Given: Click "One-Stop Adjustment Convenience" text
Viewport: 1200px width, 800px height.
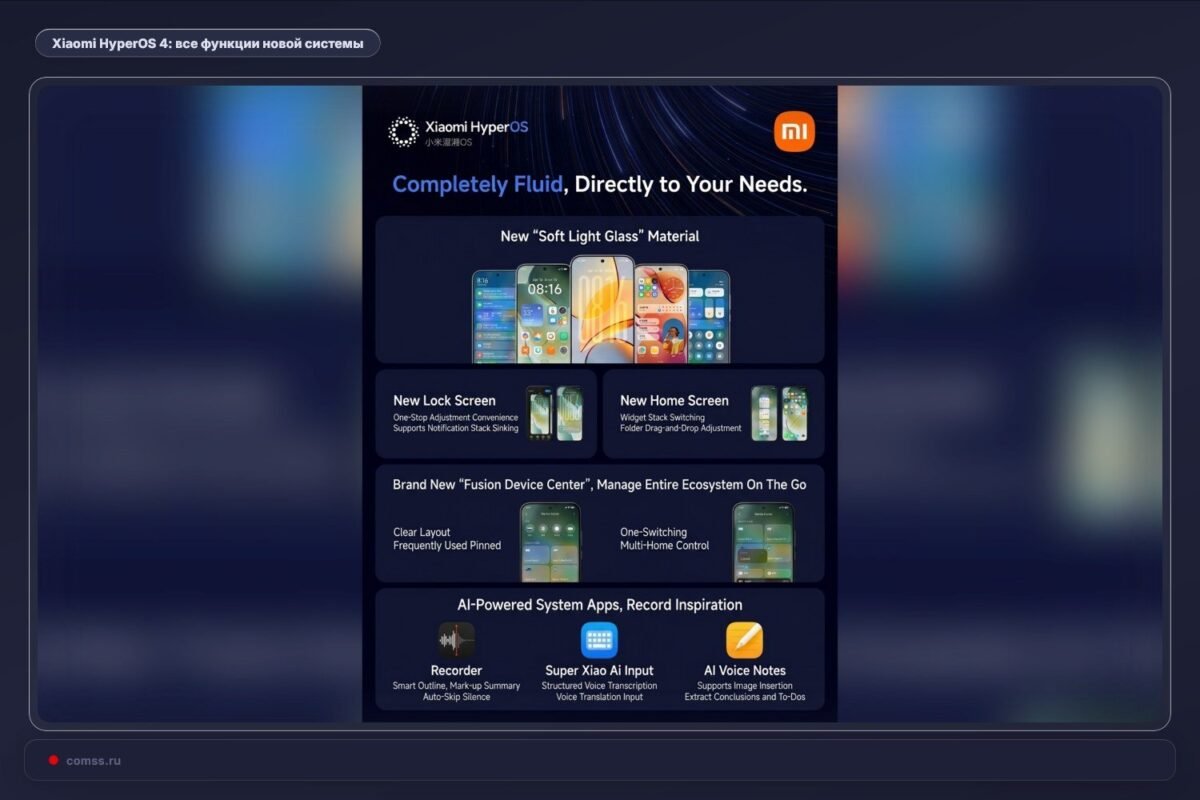Looking at the screenshot, I should pyautogui.click(x=456, y=417).
